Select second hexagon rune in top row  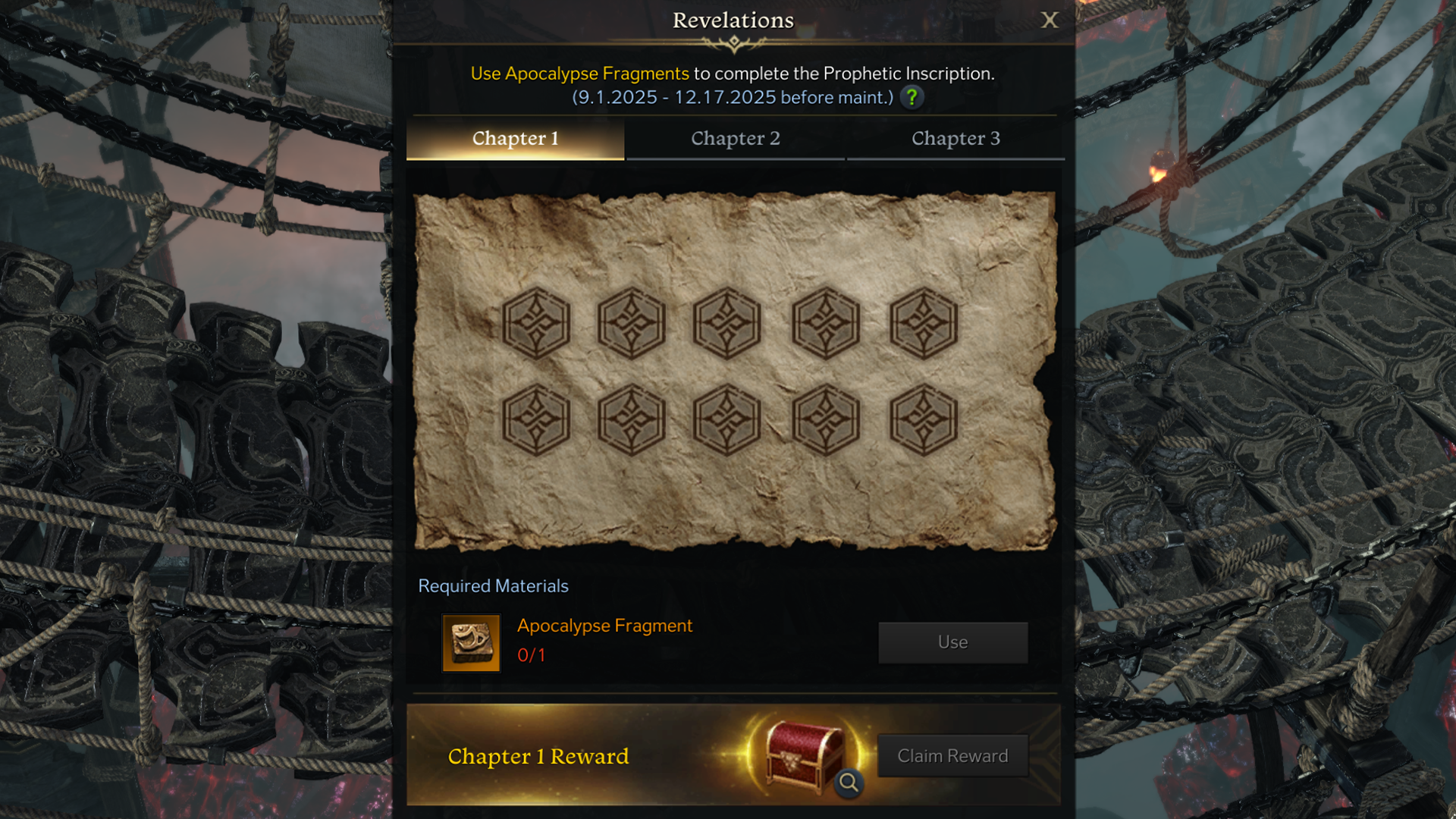point(631,323)
